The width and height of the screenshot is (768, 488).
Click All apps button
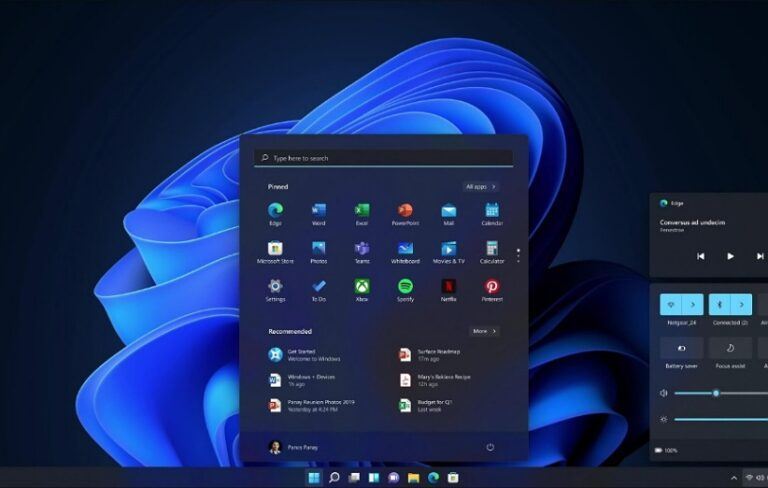(x=480, y=186)
